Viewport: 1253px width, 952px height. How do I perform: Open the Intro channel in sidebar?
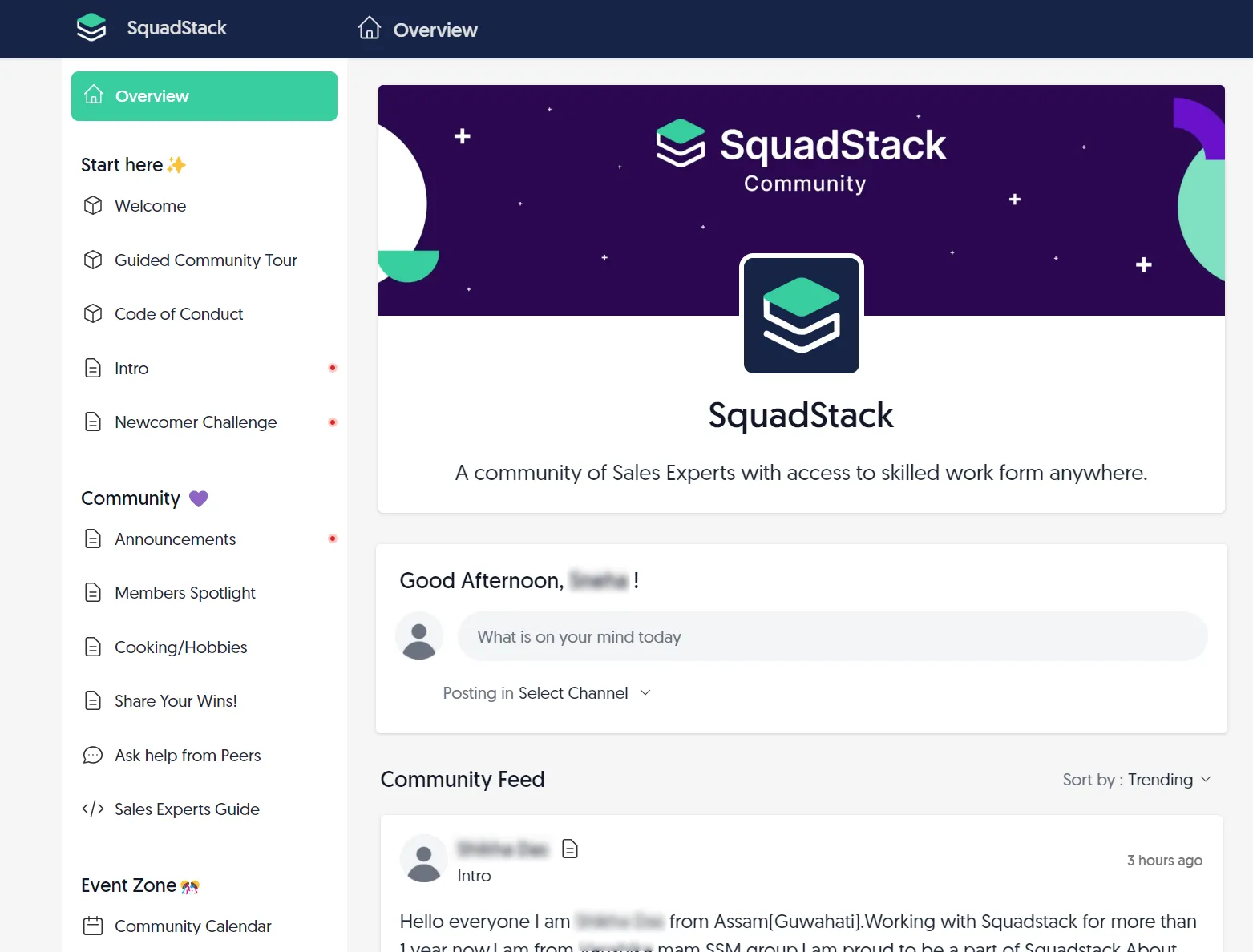point(131,369)
